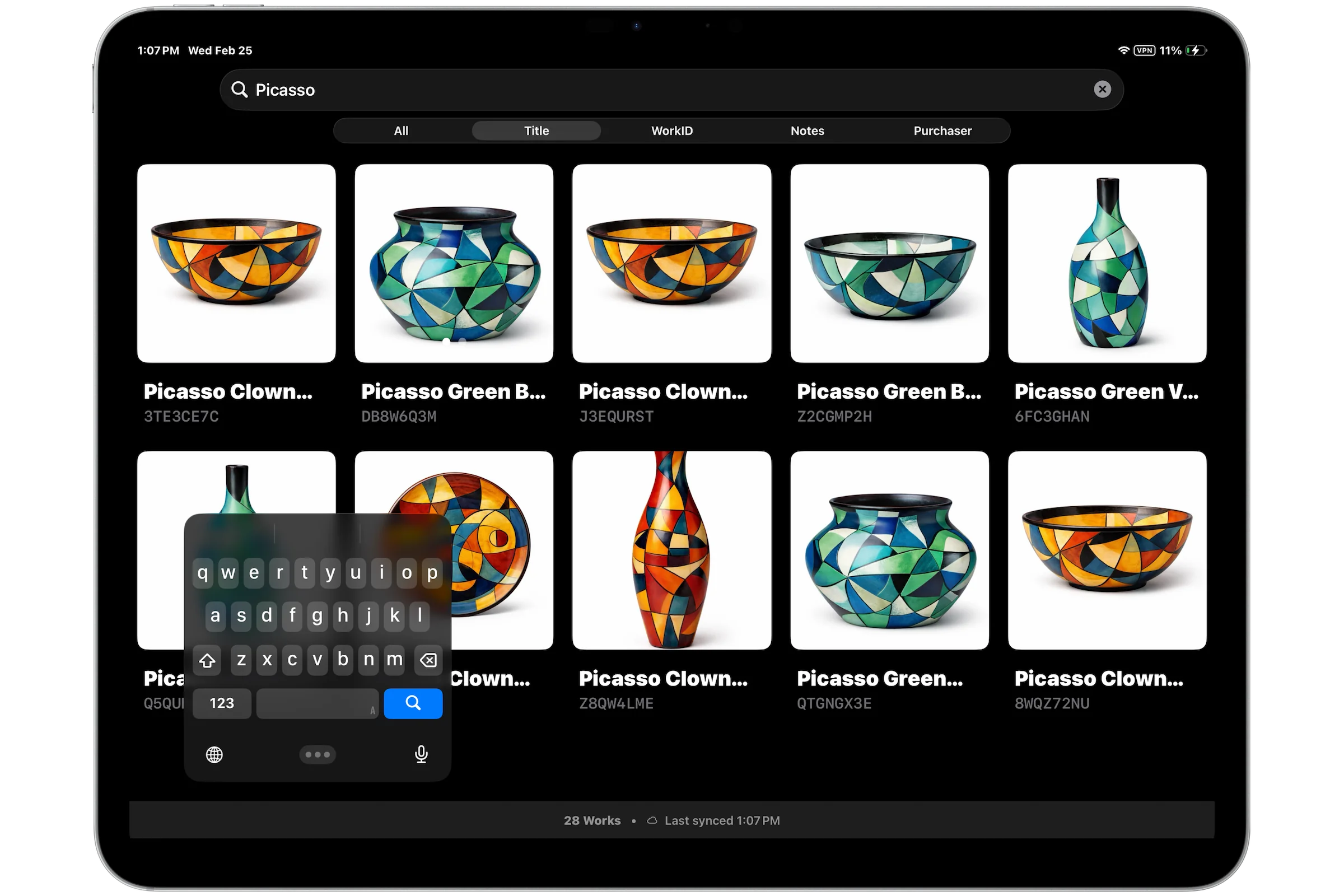
Task: Tap the 'e' key on the keyboard
Action: [254, 572]
